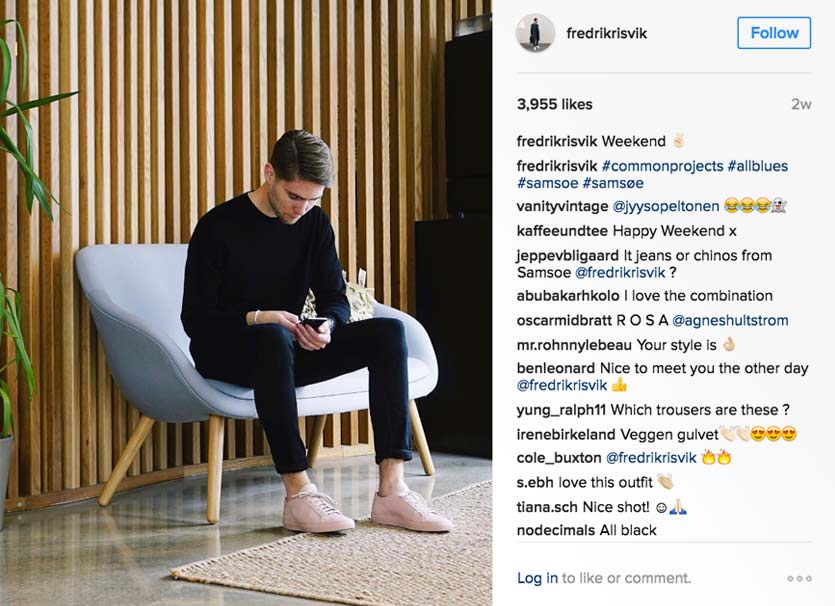Open the three-dot more options menu
The width and height of the screenshot is (835, 606).
(x=799, y=578)
